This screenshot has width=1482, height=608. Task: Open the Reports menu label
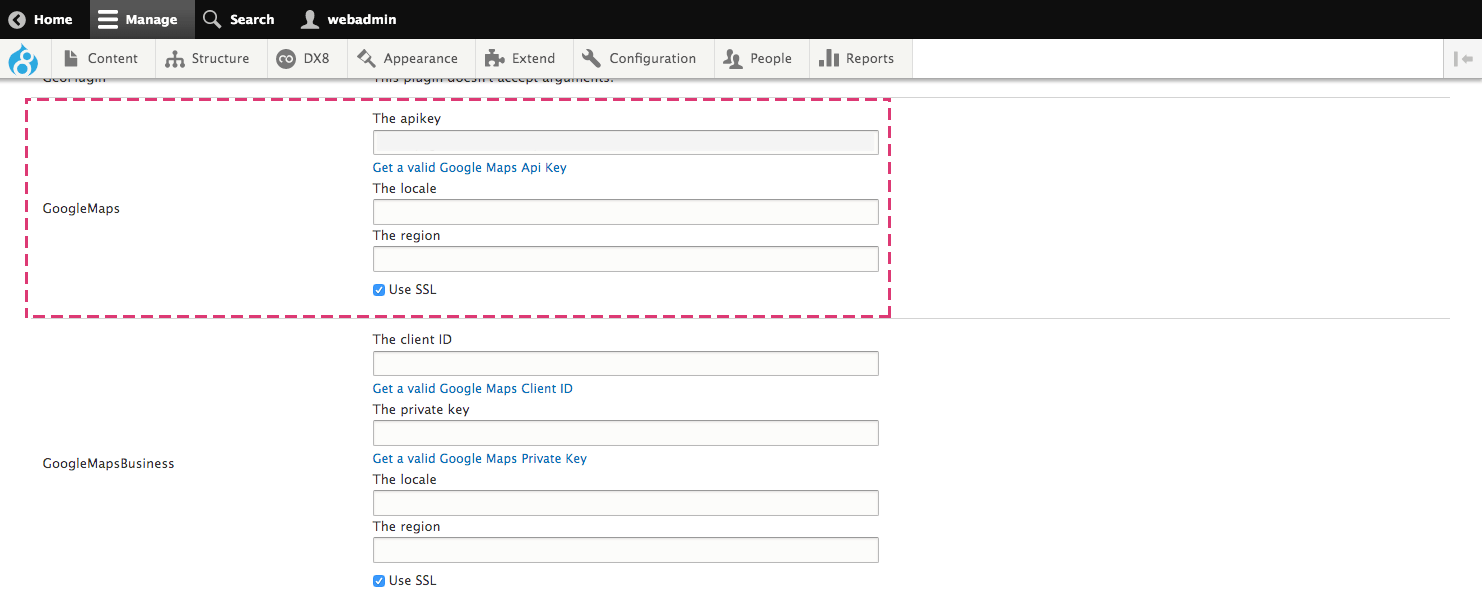pos(870,59)
